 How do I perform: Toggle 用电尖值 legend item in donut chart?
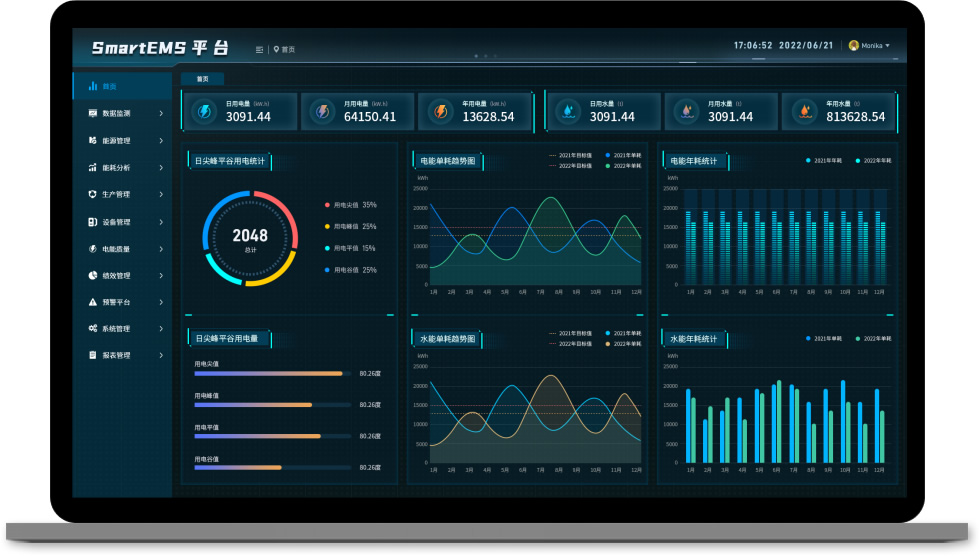tap(345, 205)
